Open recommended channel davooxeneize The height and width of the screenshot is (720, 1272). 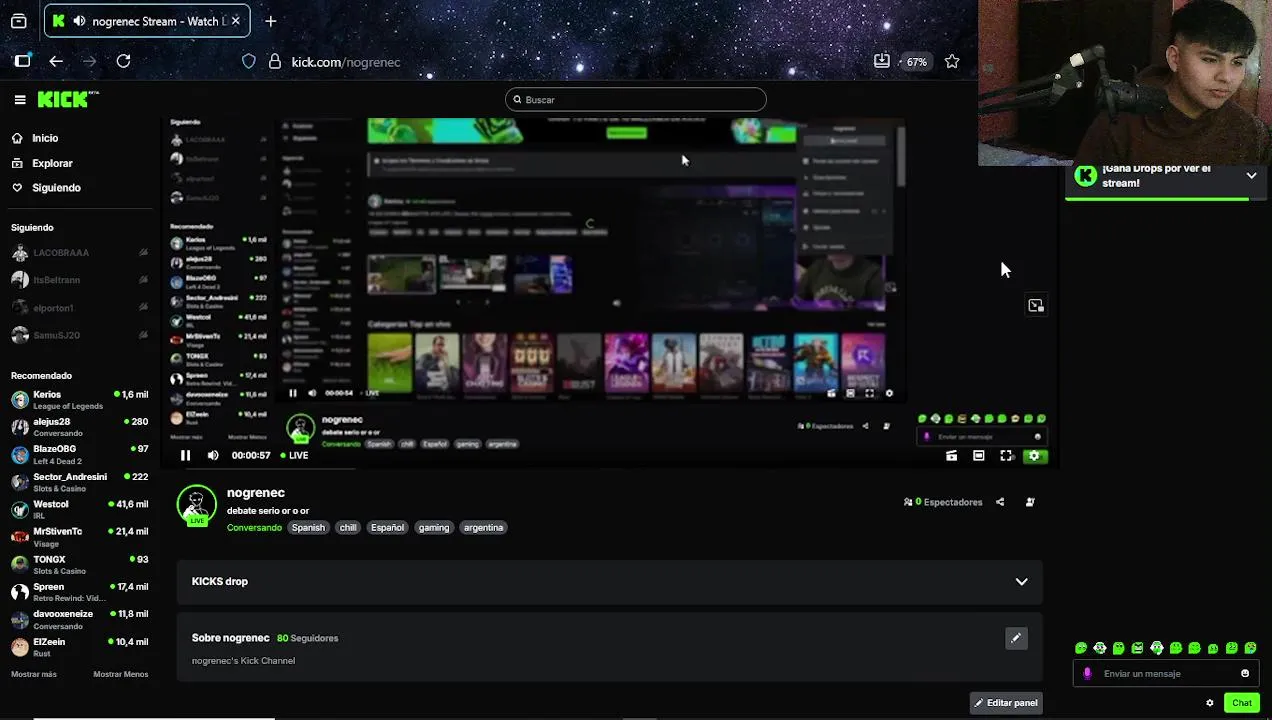click(80, 619)
